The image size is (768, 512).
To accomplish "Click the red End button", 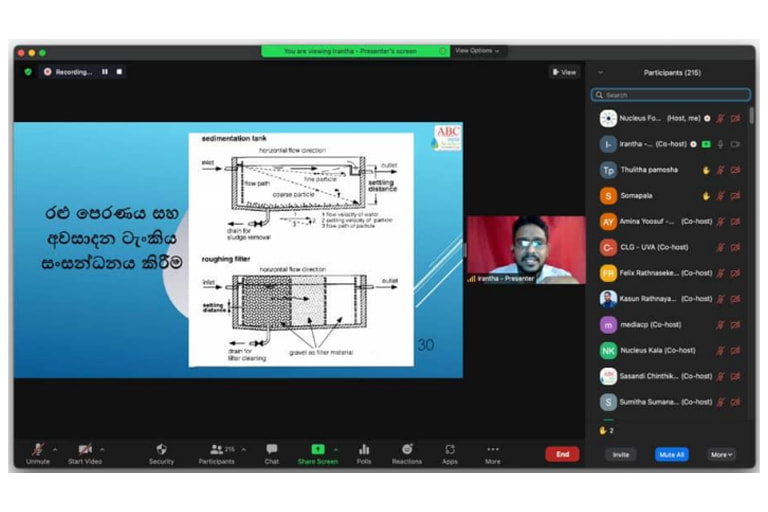I will pyautogui.click(x=562, y=454).
